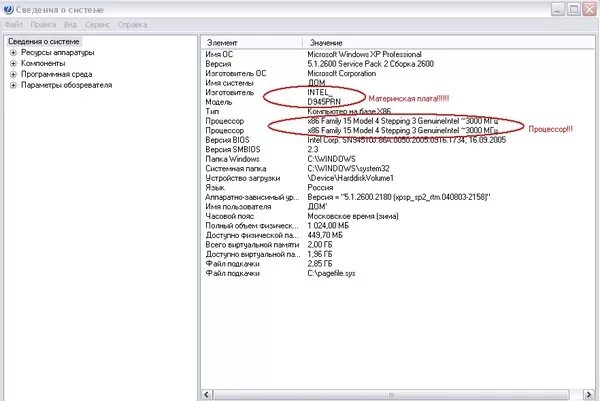The height and width of the screenshot is (401, 600).
Task: Click the 1,96 ГБ value
Action: (320, 254)
